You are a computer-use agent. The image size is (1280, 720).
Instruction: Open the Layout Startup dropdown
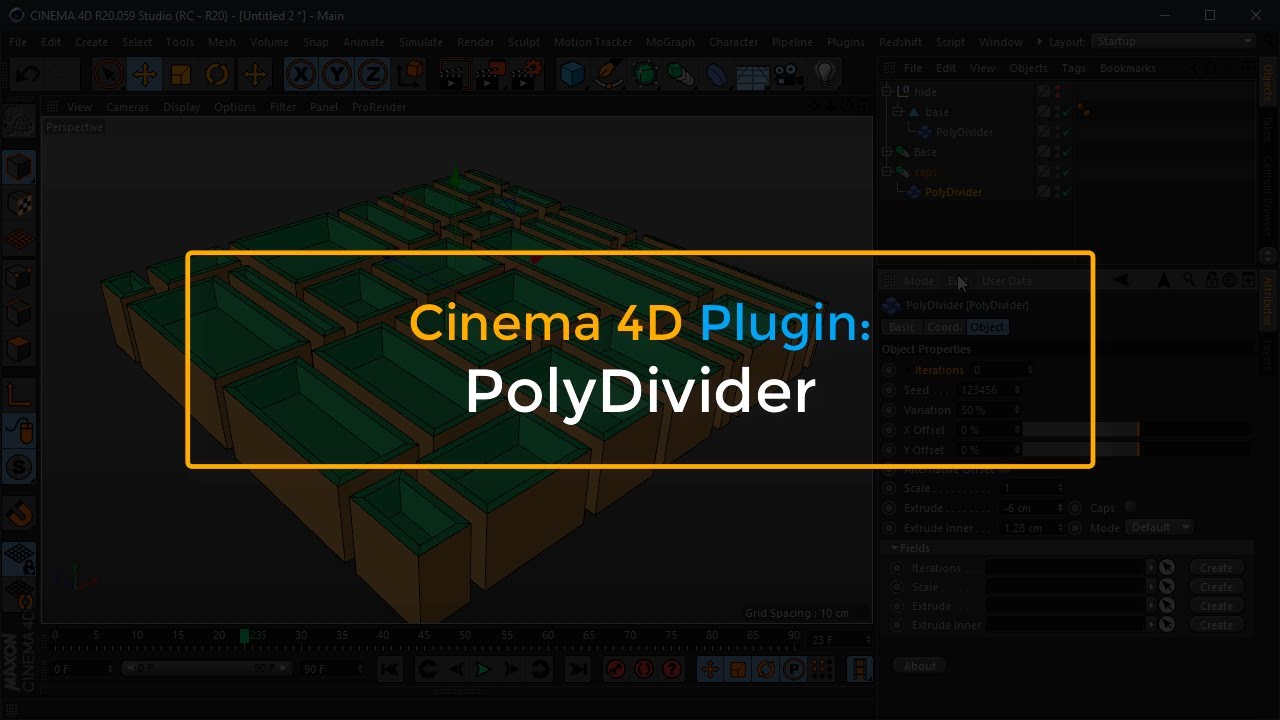(x=1173, y=41)
